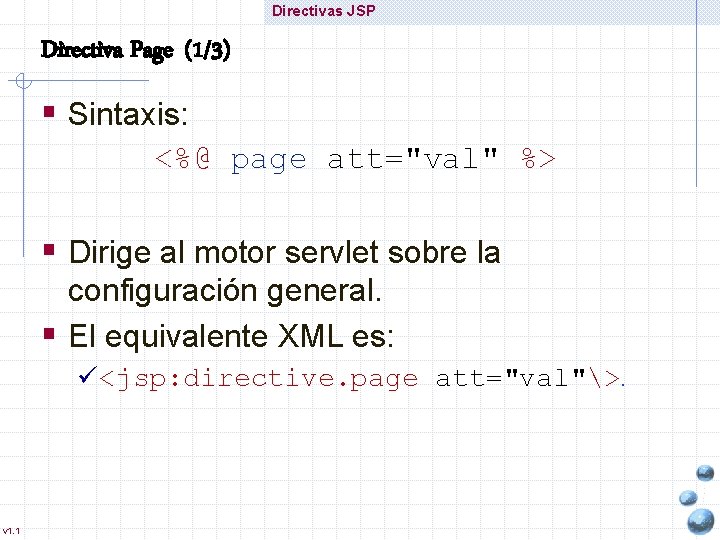The image size is (720, 540).
Task: Click the 'configuración general.' text line
Action: pos(225,291)
